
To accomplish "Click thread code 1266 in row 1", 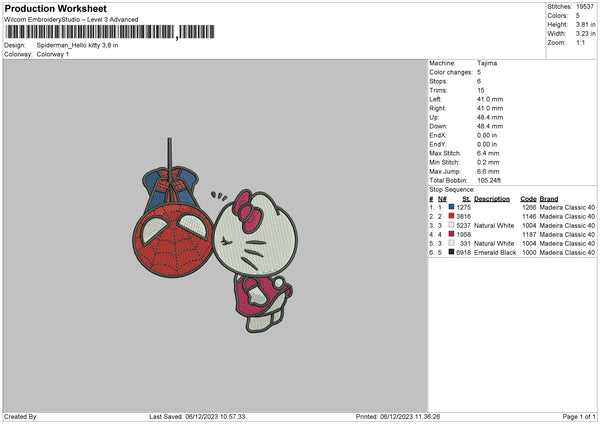I will pos(529,207).
